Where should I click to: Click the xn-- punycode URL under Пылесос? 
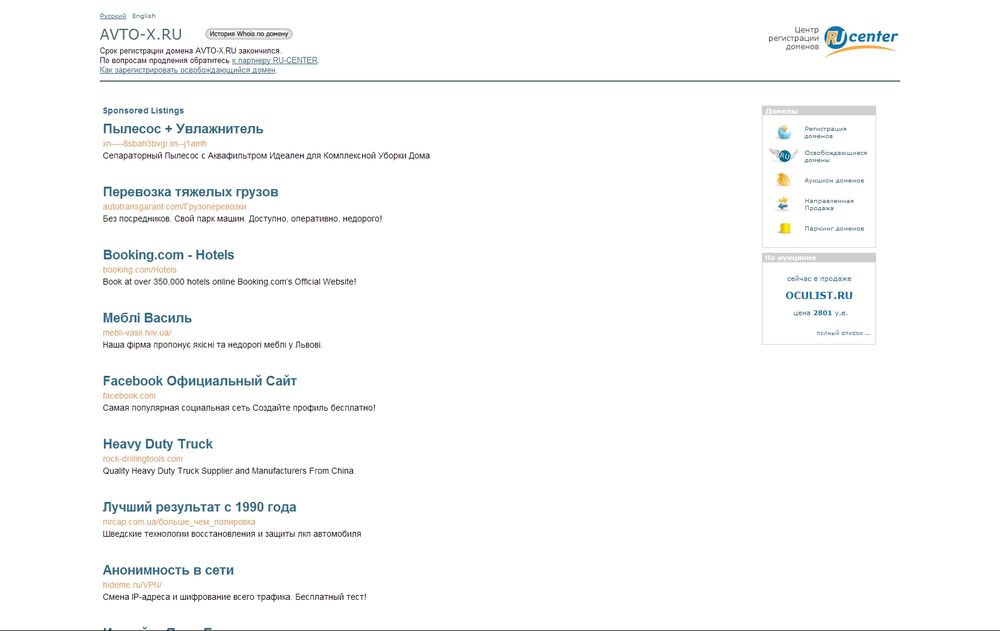pos(155,144)
